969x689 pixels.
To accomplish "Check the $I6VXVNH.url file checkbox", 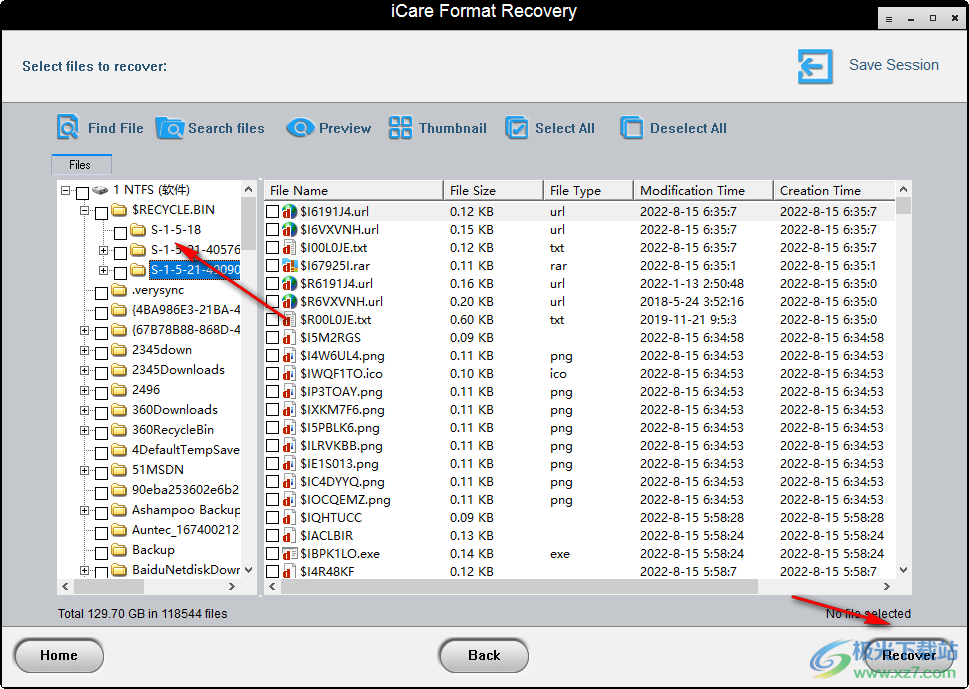I will (x=273, y=230).
